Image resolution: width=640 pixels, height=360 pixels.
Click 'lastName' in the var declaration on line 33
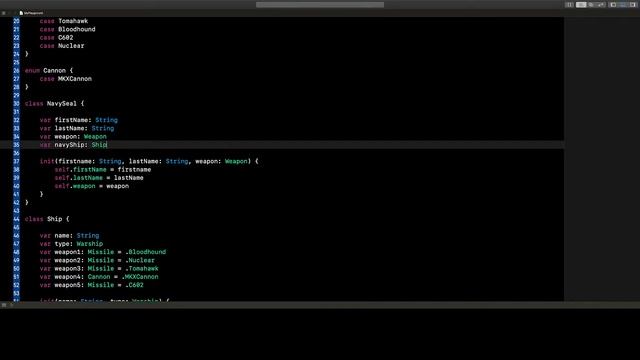click(70, 128)
